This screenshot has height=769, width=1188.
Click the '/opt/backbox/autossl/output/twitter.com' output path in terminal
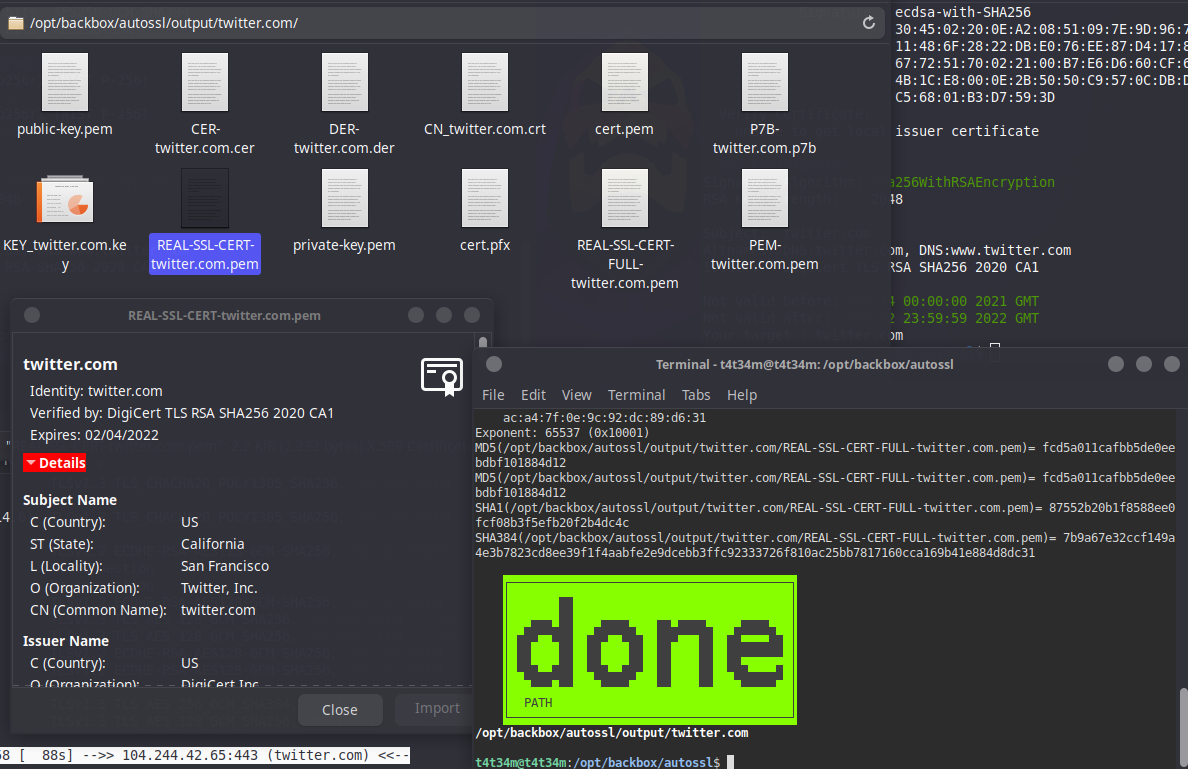[612, 733]
